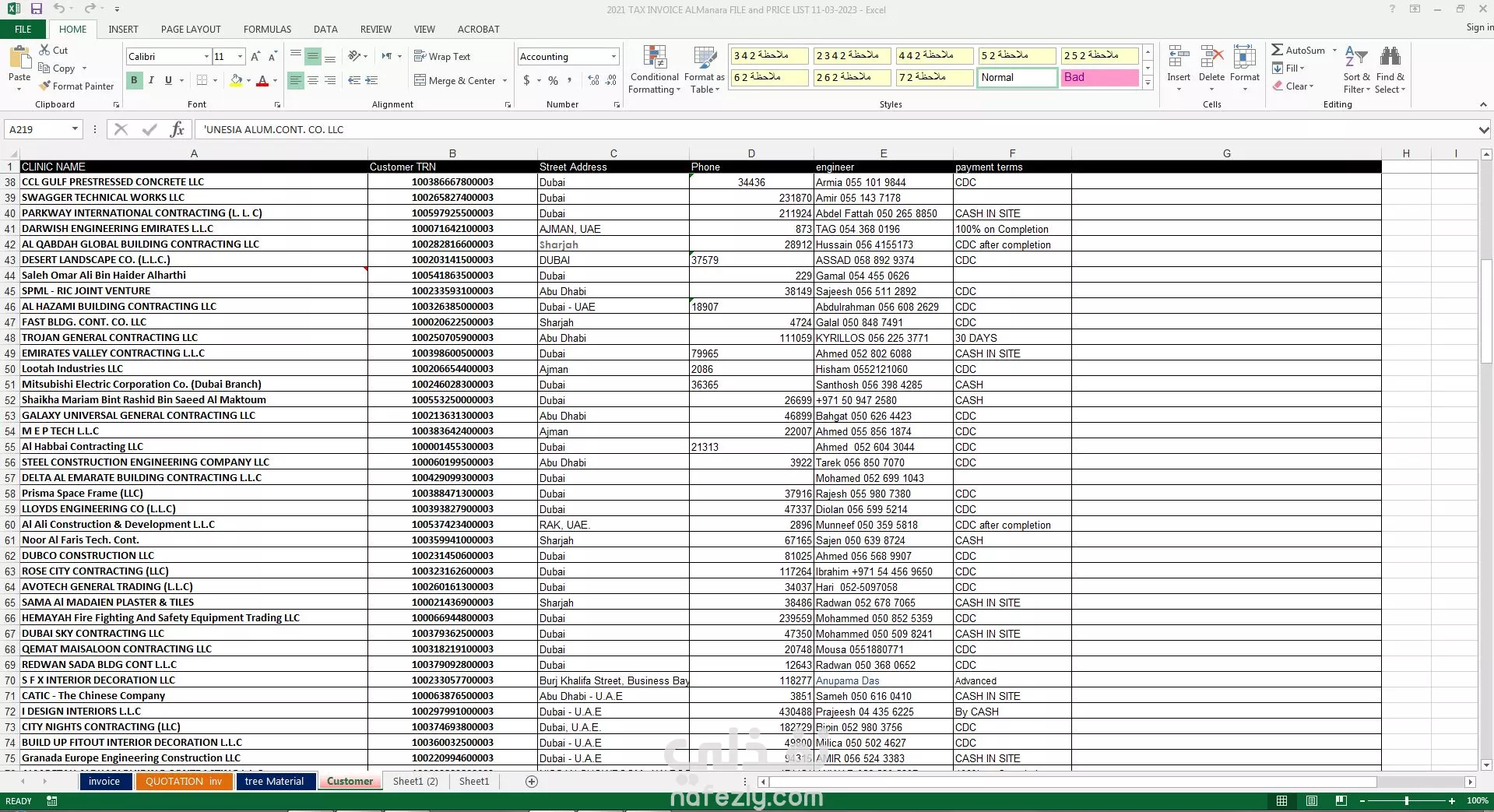This screenshot has width=1494, height=812.
Task: Click the Borders icon
Action: (202, 80)
